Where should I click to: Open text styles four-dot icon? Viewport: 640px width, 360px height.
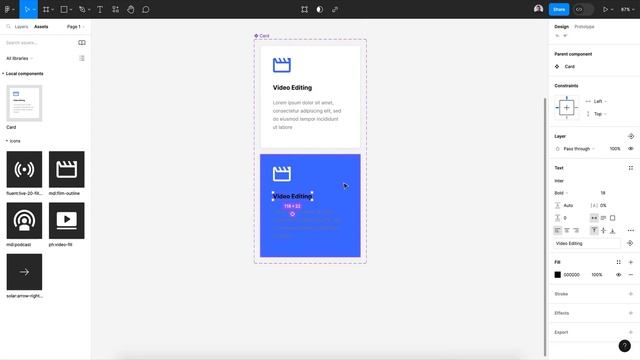coord(631,168)
